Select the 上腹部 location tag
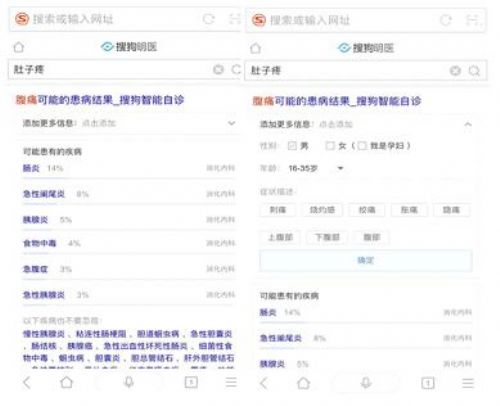 click(281, 237)
